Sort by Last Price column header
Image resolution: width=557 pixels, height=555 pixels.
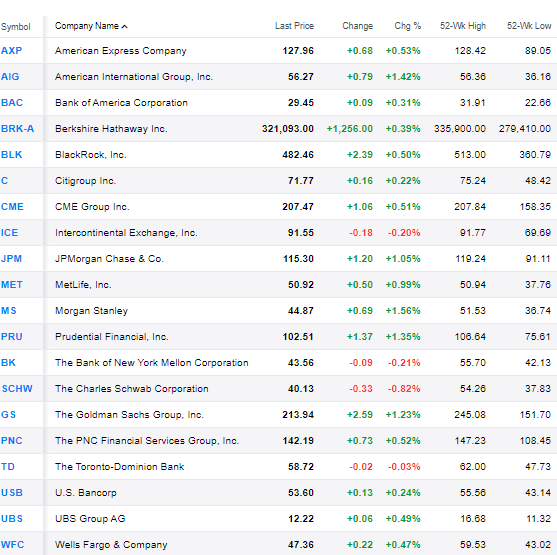294,26
